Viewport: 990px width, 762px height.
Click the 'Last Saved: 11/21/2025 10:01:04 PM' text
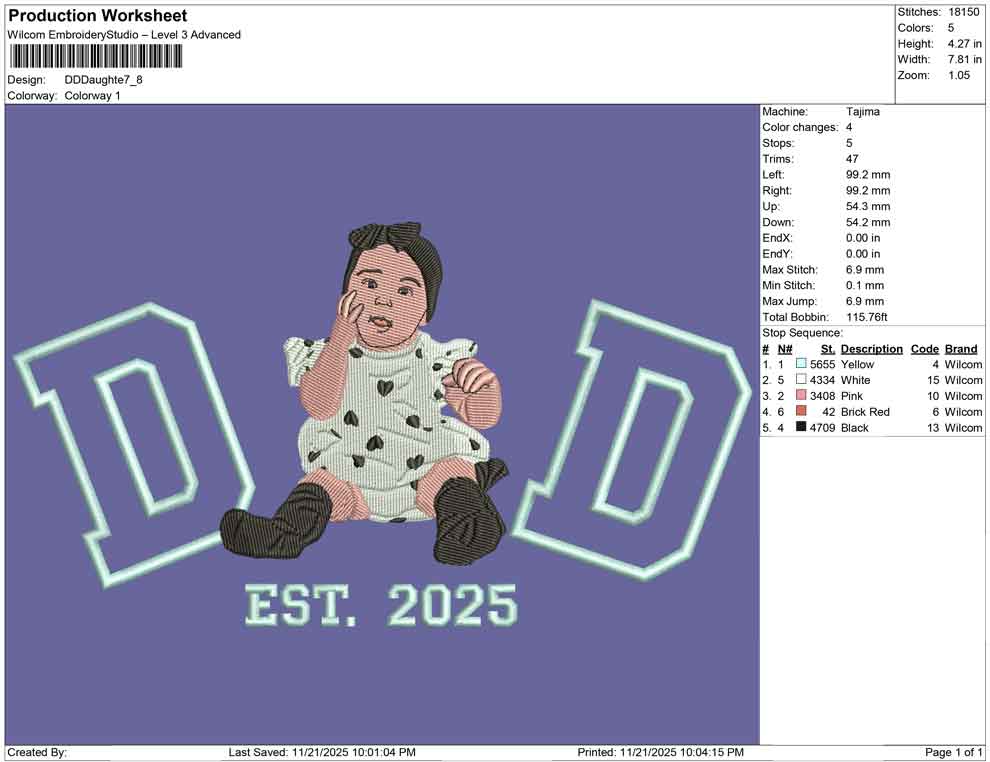click(322, 753)
